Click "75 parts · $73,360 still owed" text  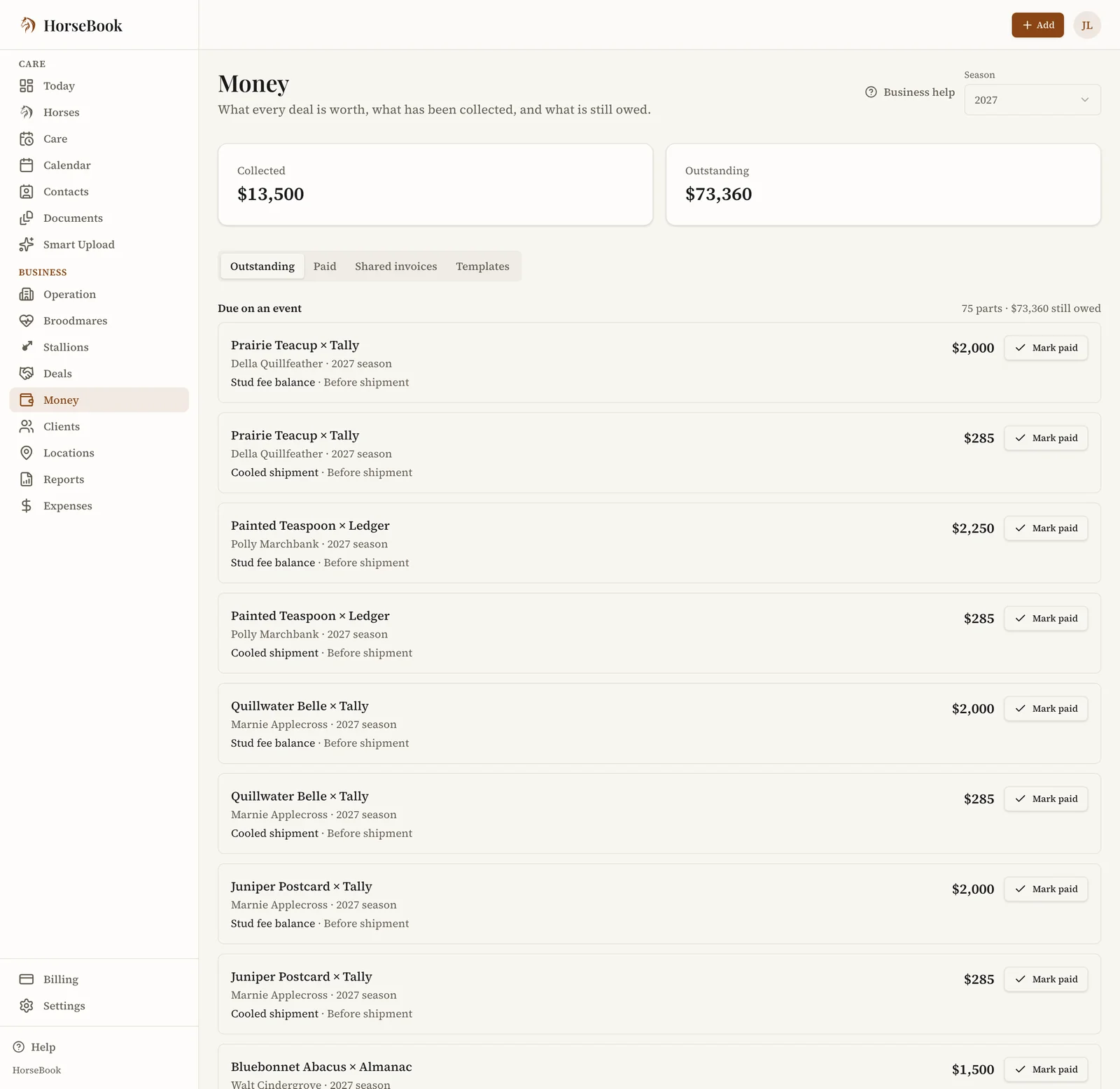tap(1031, 309)
